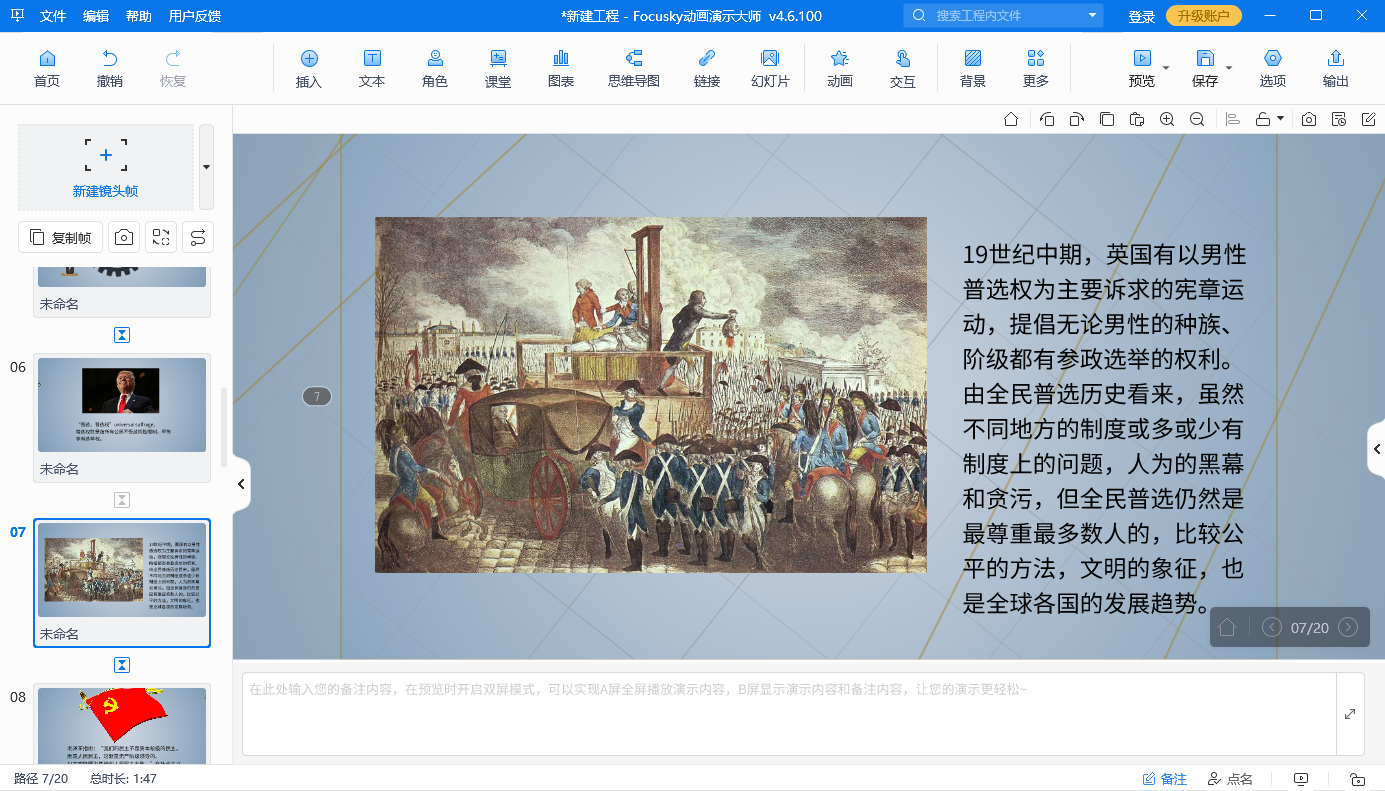This screenshot has height=791, width=1385.
Task: Select frame 06 thumbnail
Action: pyautogui.click(x=122, y=405)
